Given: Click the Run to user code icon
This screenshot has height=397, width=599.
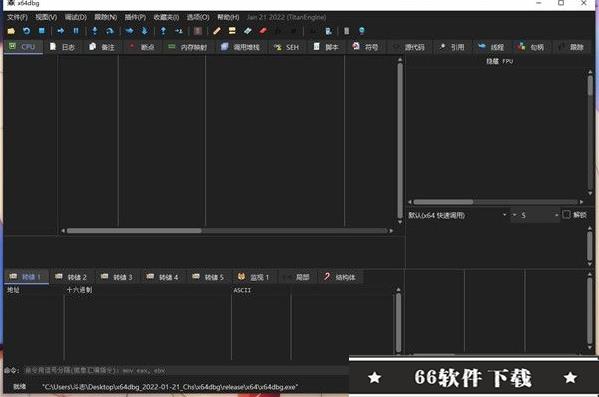Looking at the screenshot, I should 178,31.
